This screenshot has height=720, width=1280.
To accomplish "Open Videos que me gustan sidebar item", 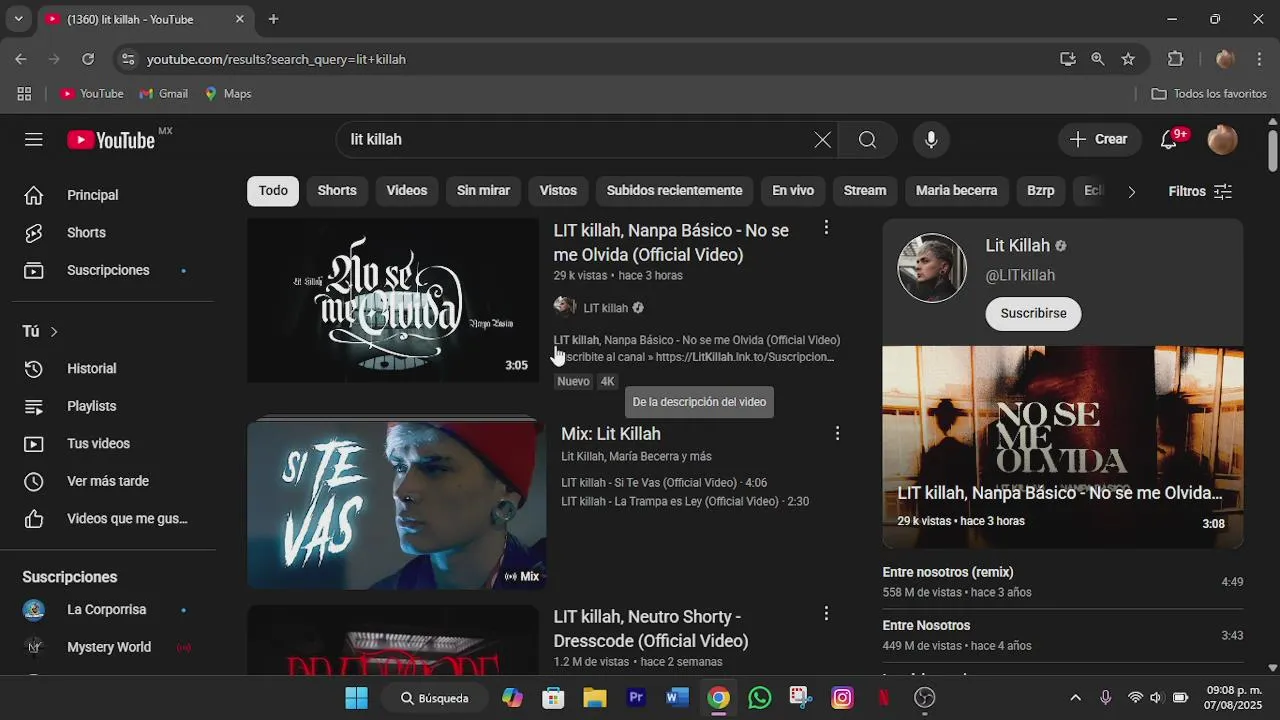I will click(x=108, y=519).
